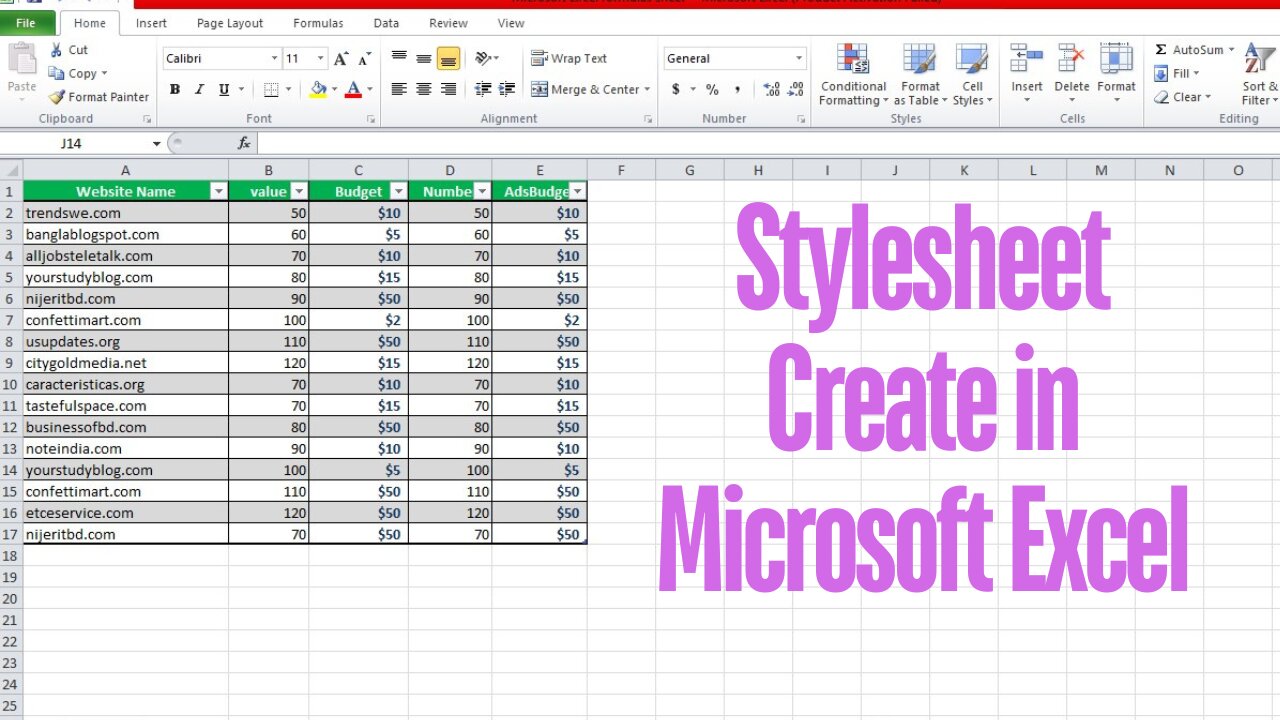
Task: Switch to the Data tab
Action: point(386,23)
